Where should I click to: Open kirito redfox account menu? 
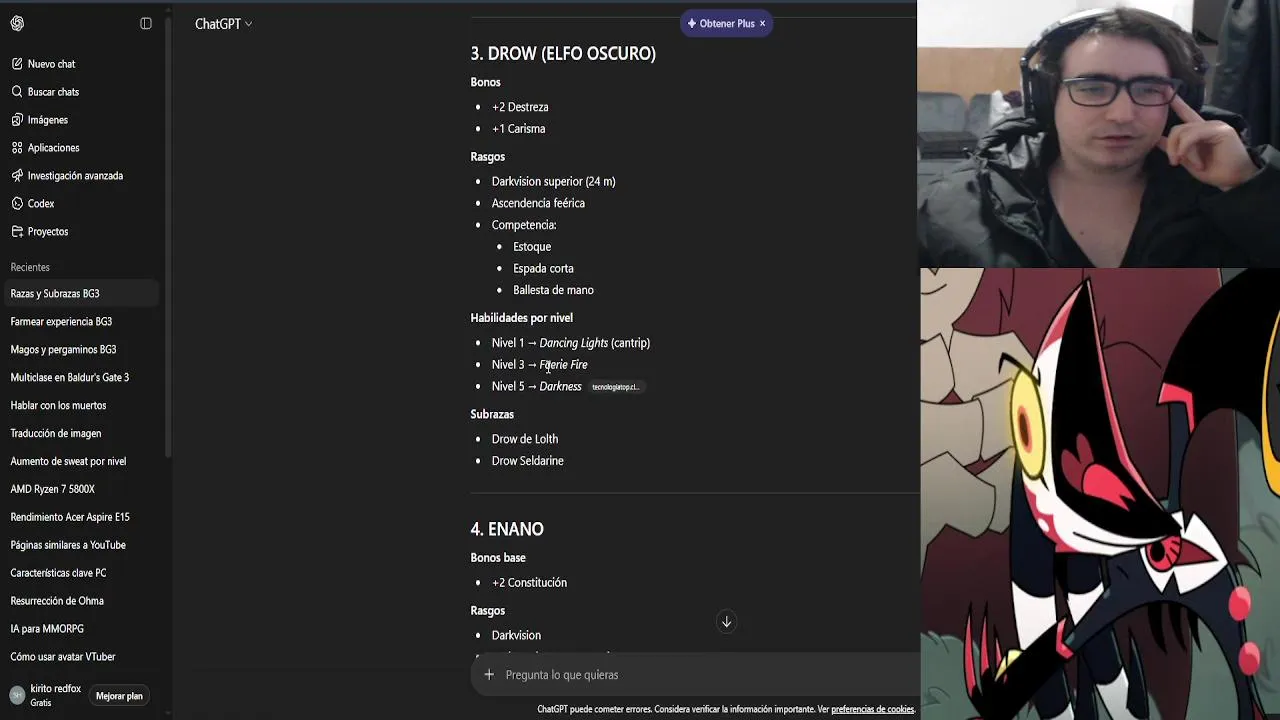point(46,695)
